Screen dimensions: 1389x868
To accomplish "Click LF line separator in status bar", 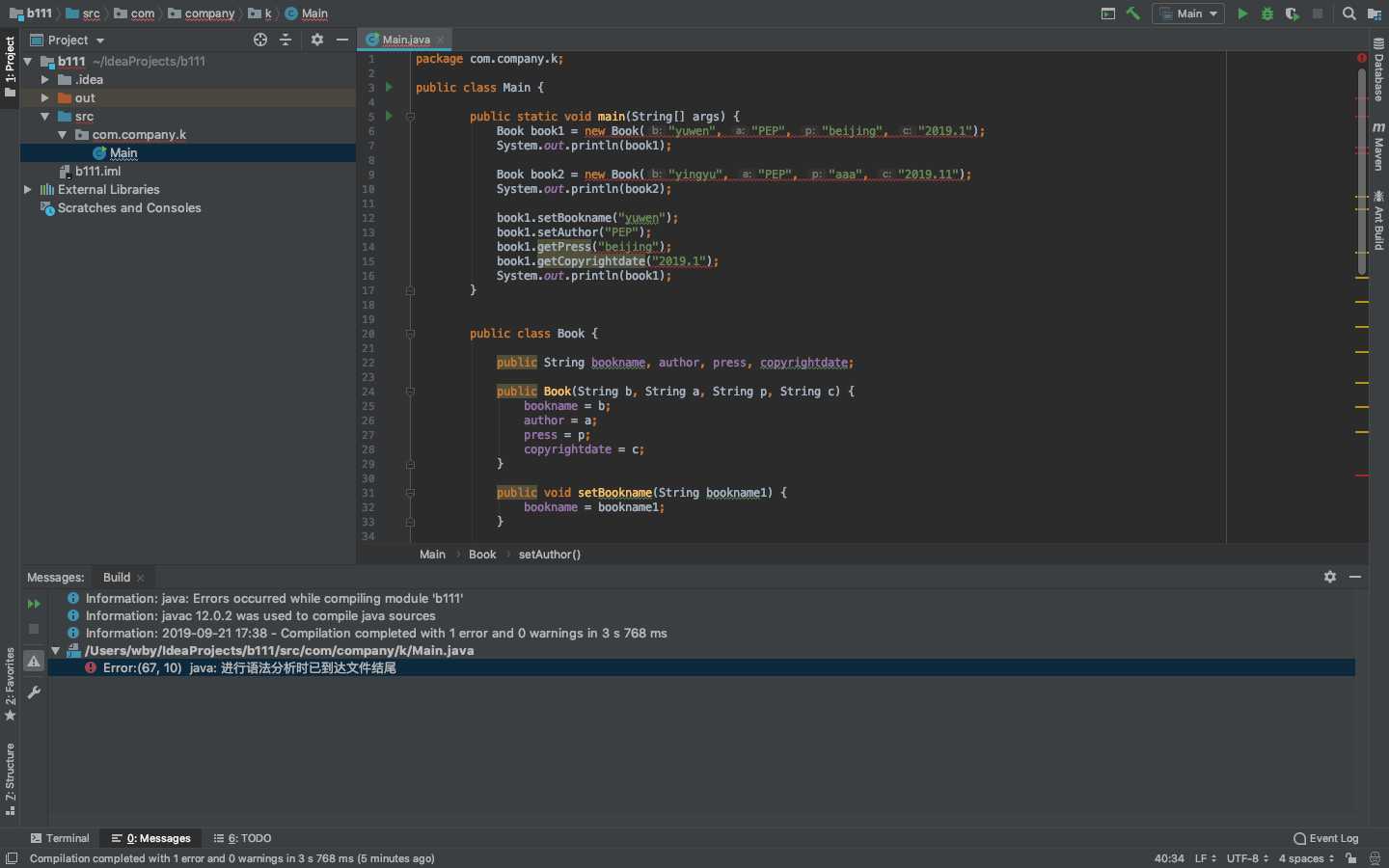I will (x=1205, y=858).
